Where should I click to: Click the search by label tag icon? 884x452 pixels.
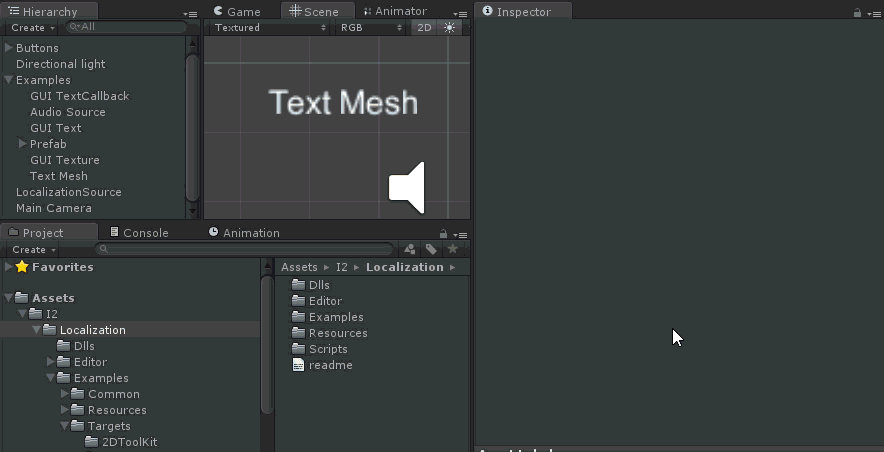[x=431, y=249]
